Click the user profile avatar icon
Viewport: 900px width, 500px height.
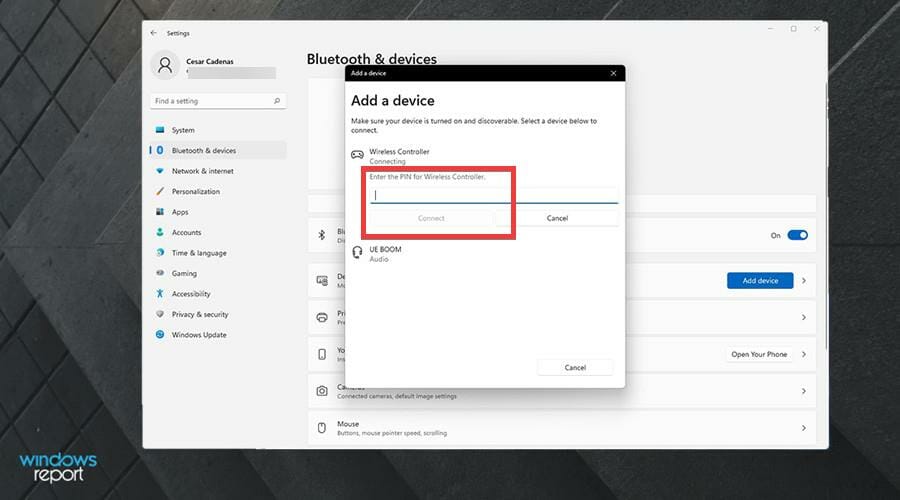pos(165,65)
